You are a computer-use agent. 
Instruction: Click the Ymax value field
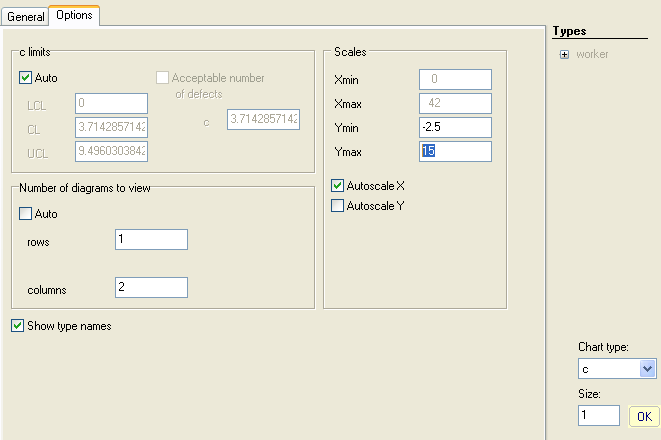(455, 151)
